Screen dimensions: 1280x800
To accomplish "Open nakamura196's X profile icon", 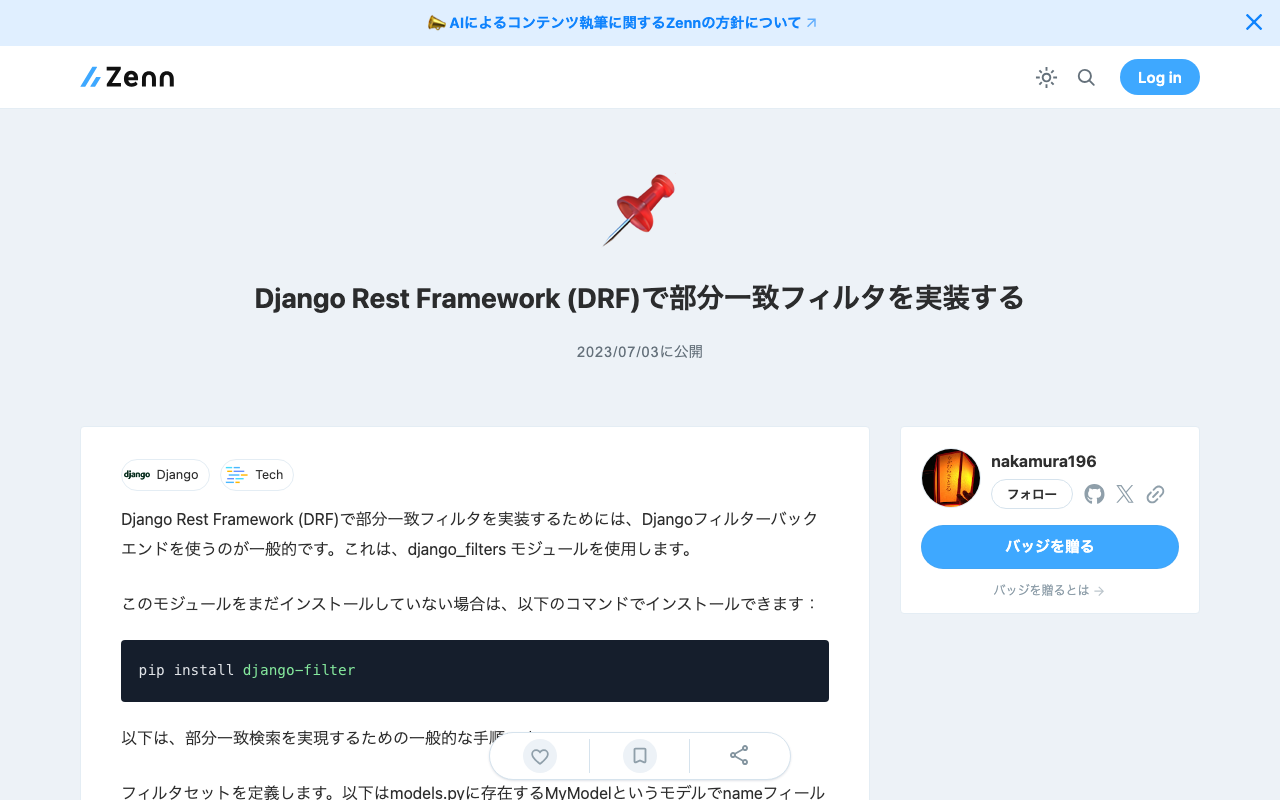I will point(1124,493).
